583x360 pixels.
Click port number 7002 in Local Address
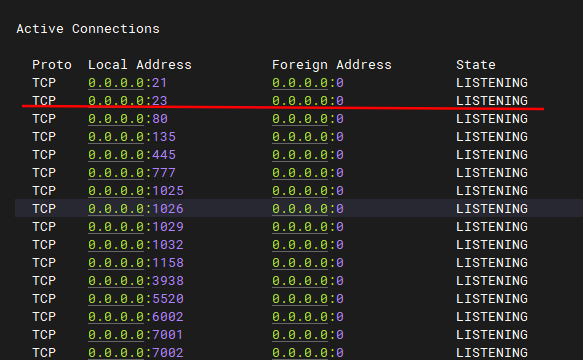pos(168,353)
